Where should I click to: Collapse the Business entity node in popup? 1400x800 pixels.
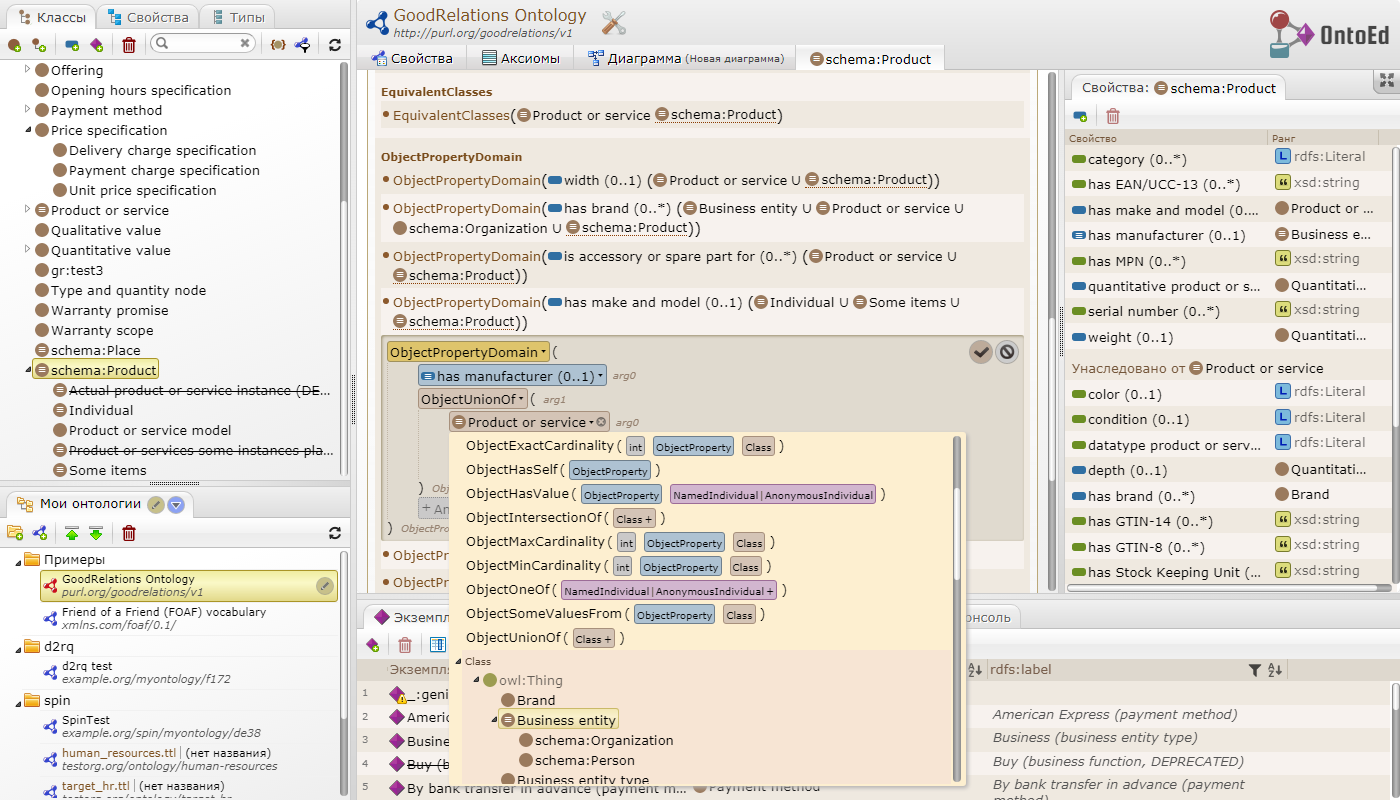(494, 720)
